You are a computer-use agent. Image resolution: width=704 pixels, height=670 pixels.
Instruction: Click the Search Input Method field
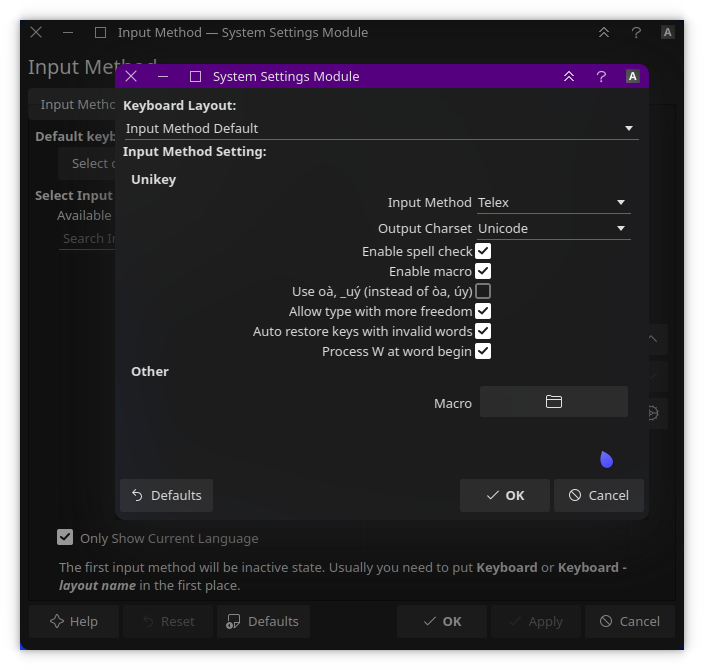(x=87, y=239)
